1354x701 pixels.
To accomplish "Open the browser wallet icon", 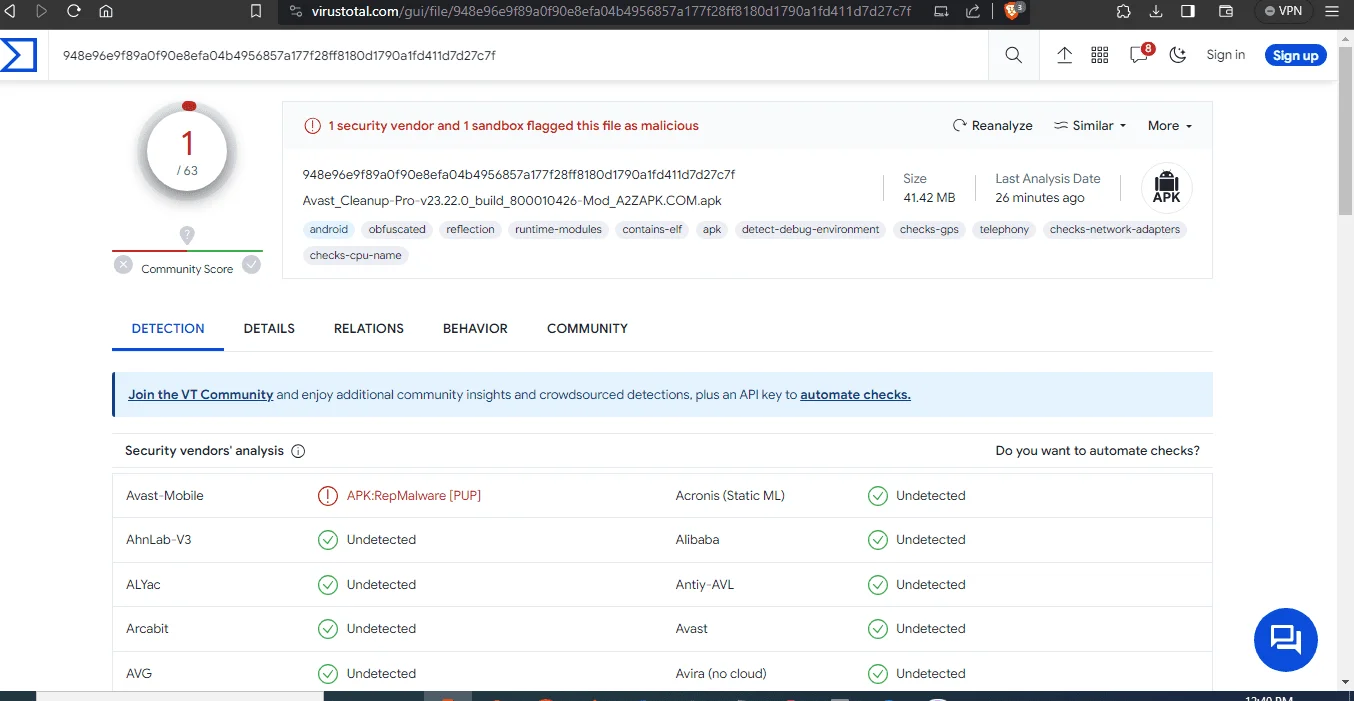I will 1225,11.
